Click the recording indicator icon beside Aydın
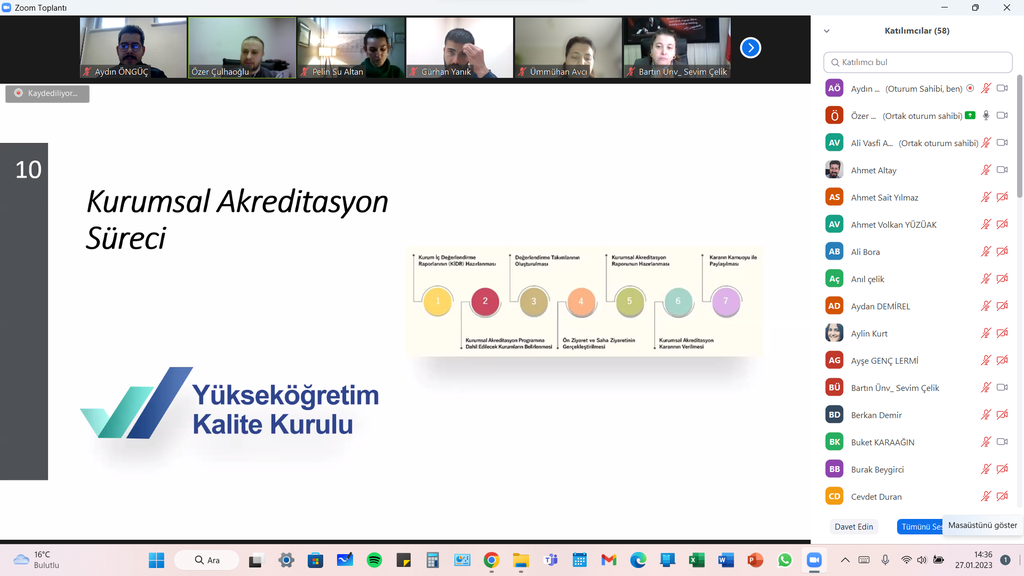The width and height of the screenshot is (1024, 576). coord(969,89)
